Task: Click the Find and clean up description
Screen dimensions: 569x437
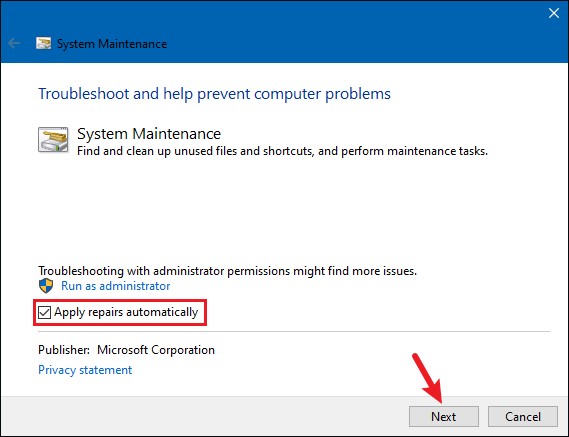Action: 282,151
